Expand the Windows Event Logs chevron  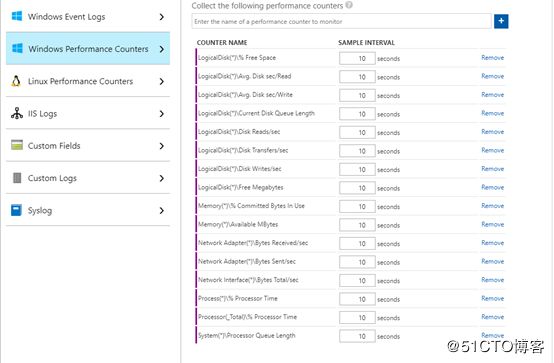[x=161, y=17]
